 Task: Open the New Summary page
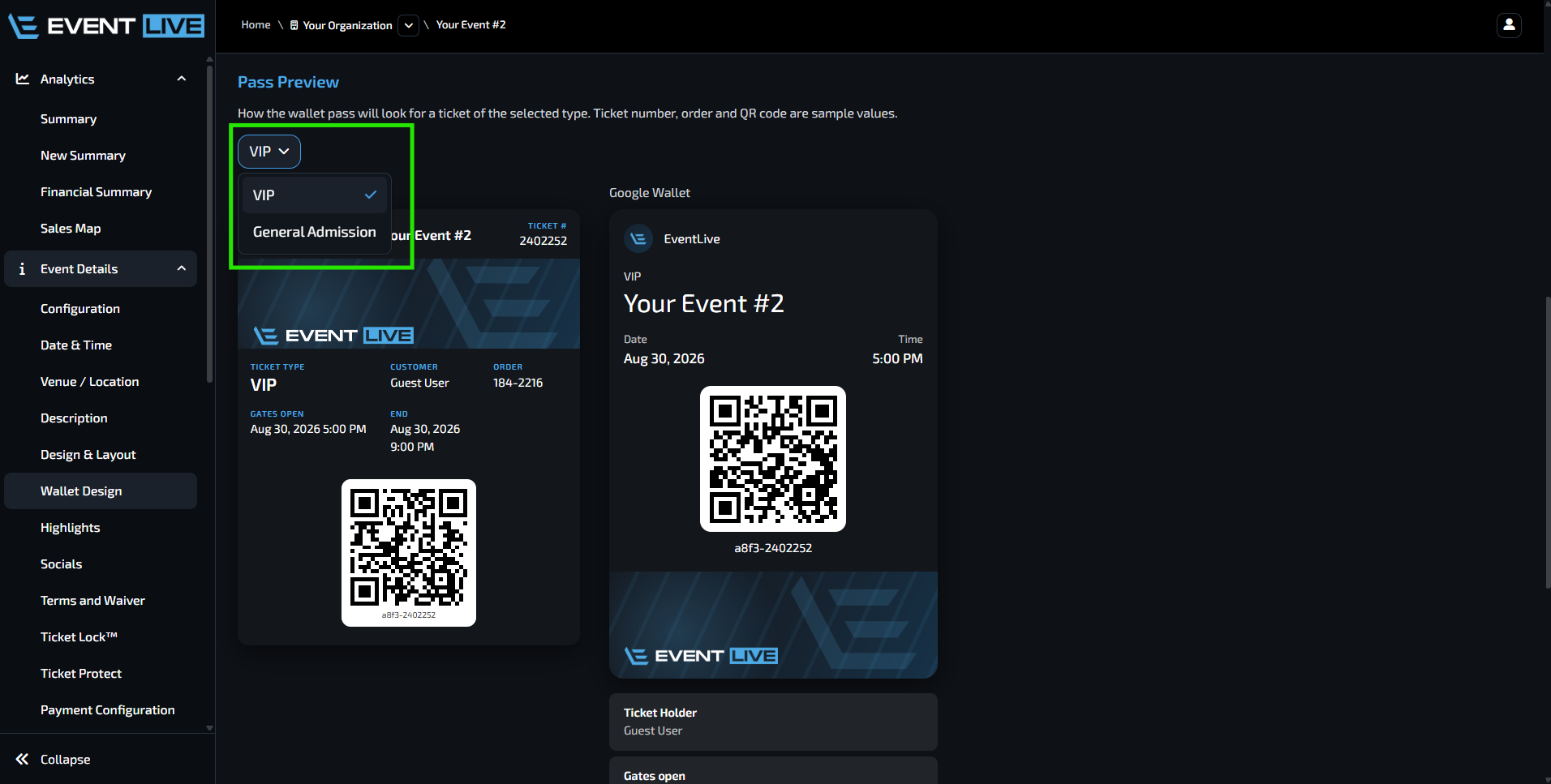pyautogui.click(x=83, y=156)
